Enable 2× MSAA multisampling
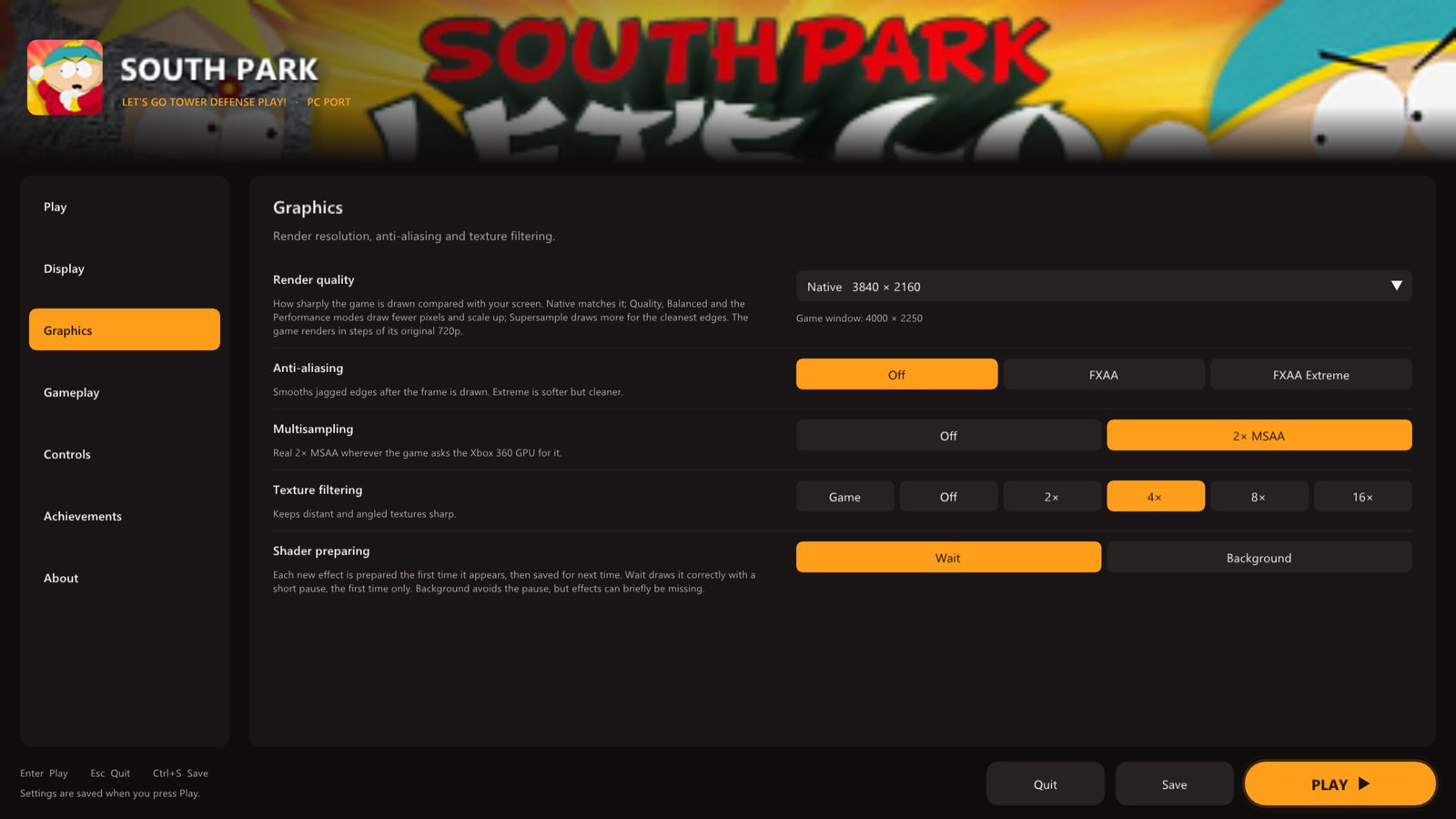This screenshot has height=819, width=1456. tap(1259, 435)
